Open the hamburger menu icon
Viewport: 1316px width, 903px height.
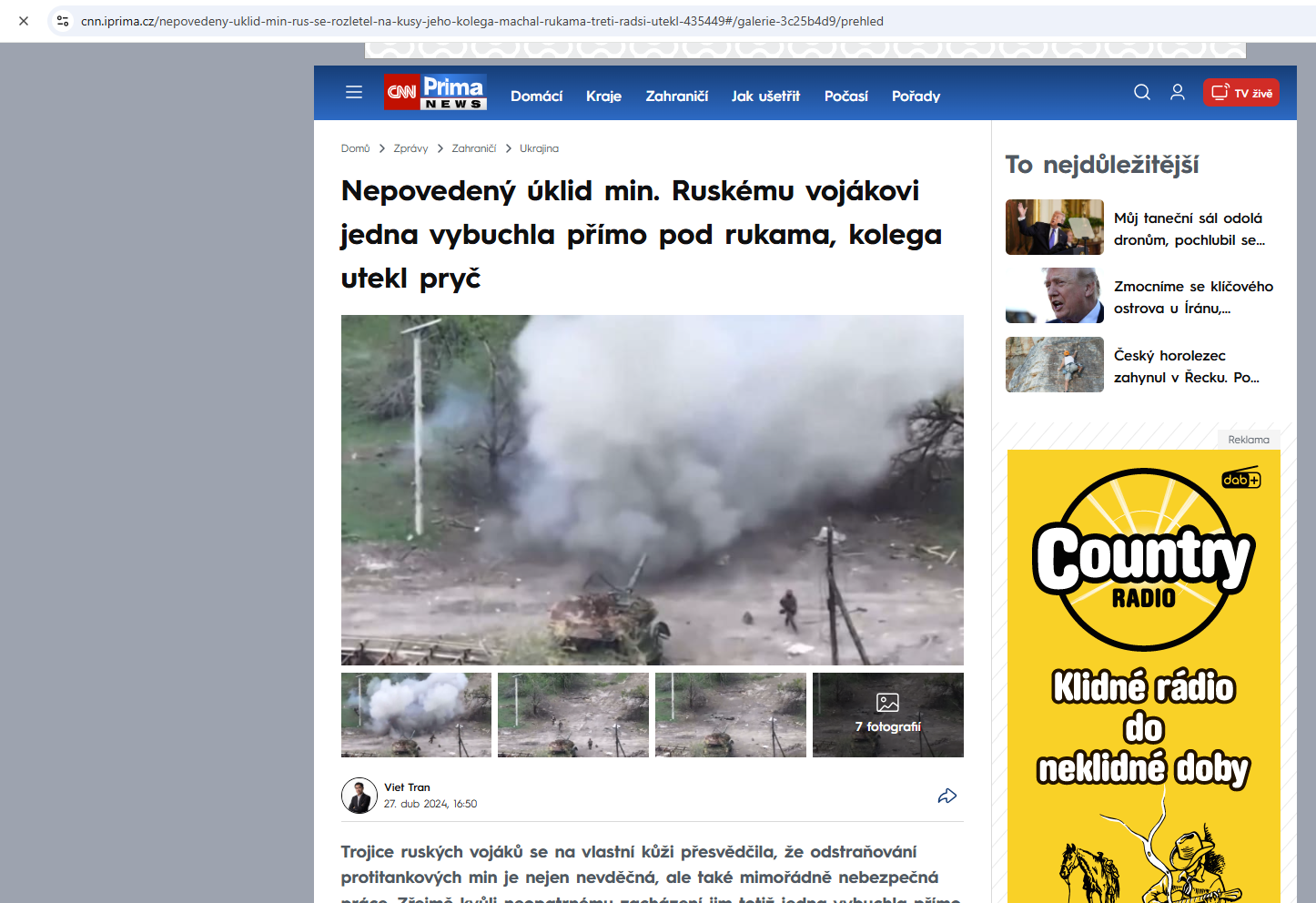354,92
